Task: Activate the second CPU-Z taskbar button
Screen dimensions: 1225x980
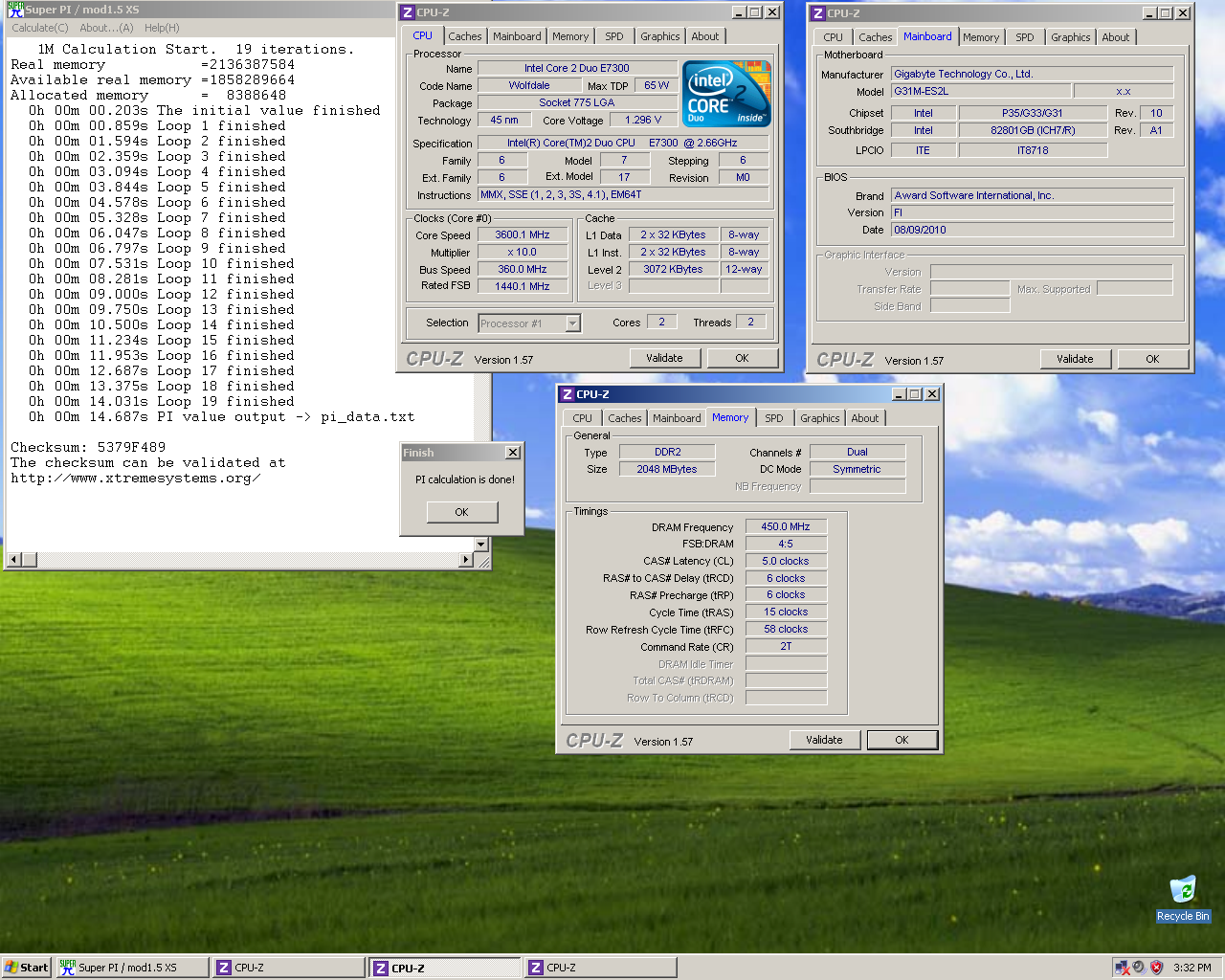Action: 445,968
